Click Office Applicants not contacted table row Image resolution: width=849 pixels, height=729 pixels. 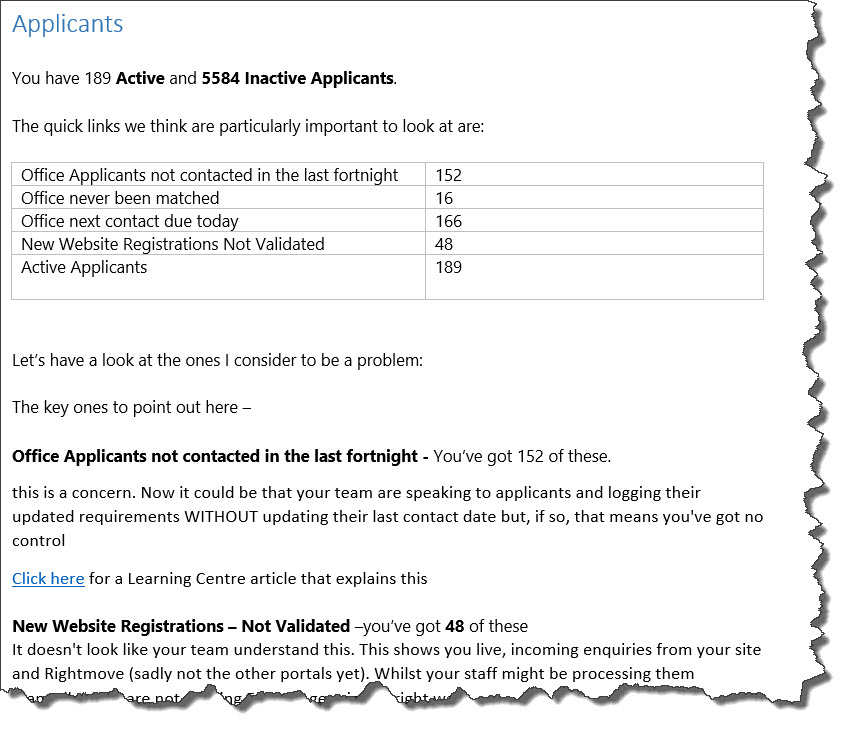click(387, 174)
